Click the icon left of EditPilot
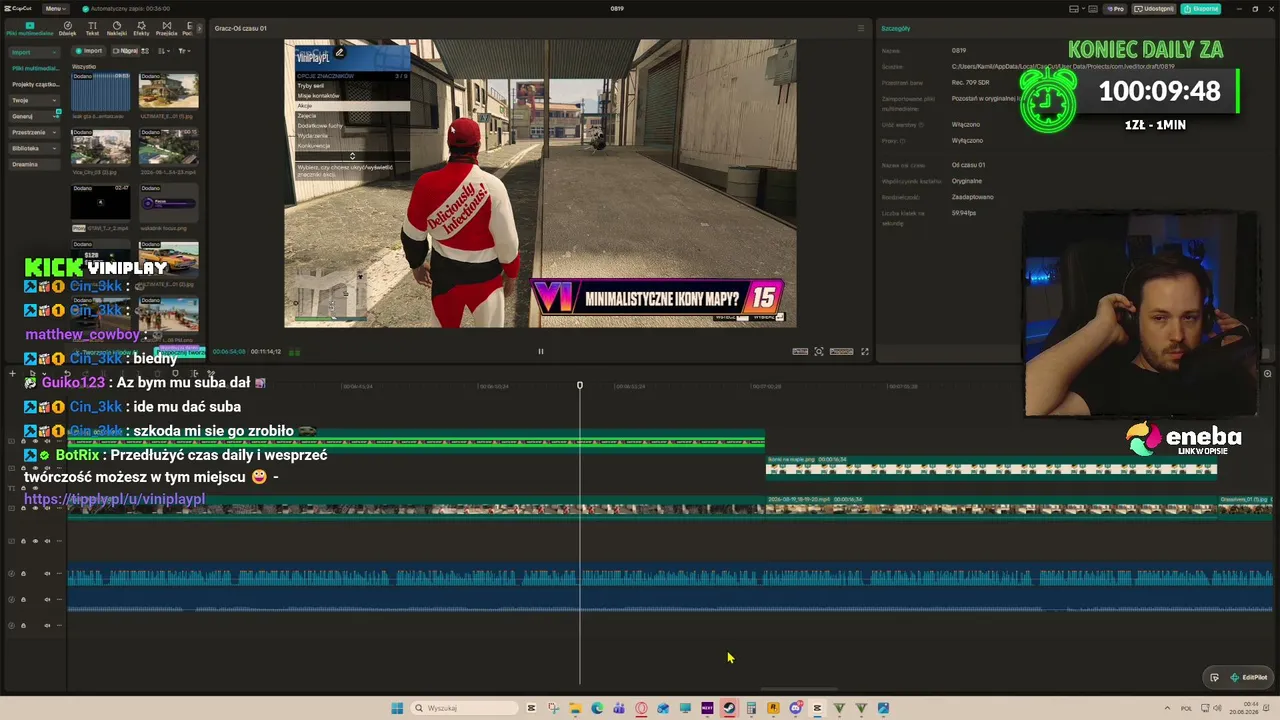The height and width of the screenshot is (720, 1280). coord(1214,677)
